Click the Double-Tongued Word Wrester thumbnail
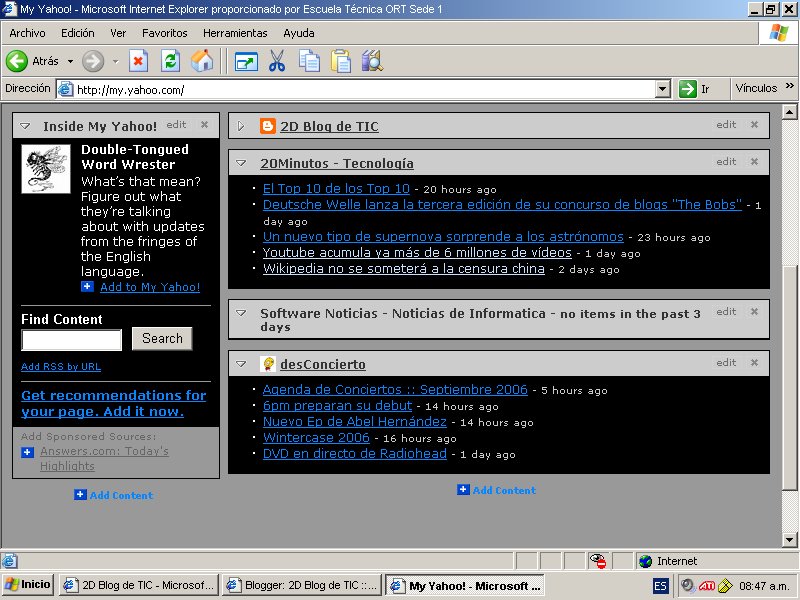Screen dimensions: 800x600 pos(46,169)
